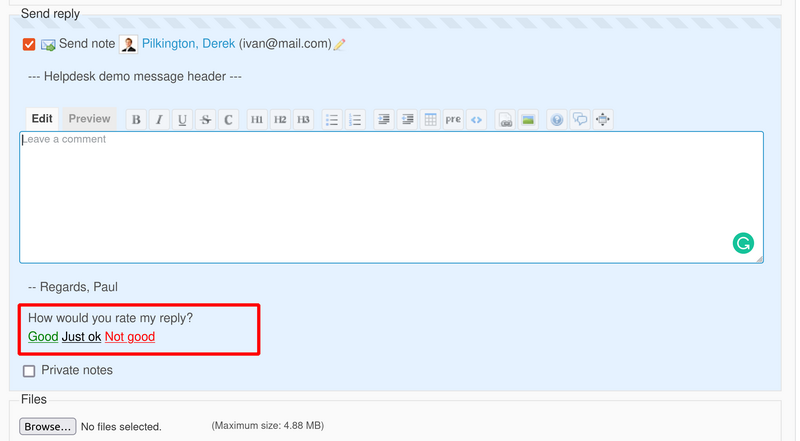
Task: Click the Grammarly icon in the comment box
Action: point(743,243)
